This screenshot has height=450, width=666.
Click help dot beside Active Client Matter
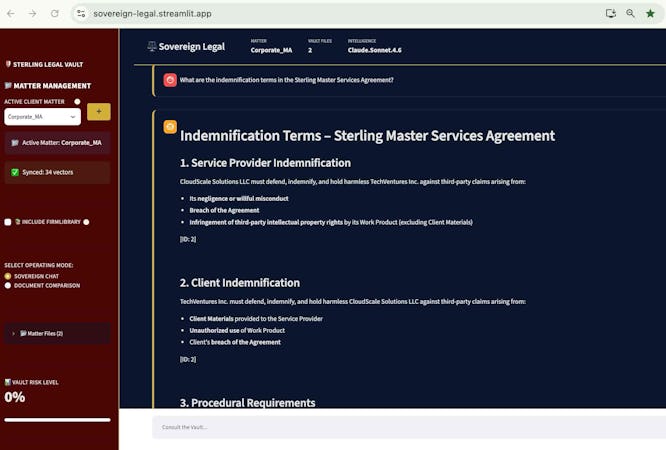click(77, 102)
